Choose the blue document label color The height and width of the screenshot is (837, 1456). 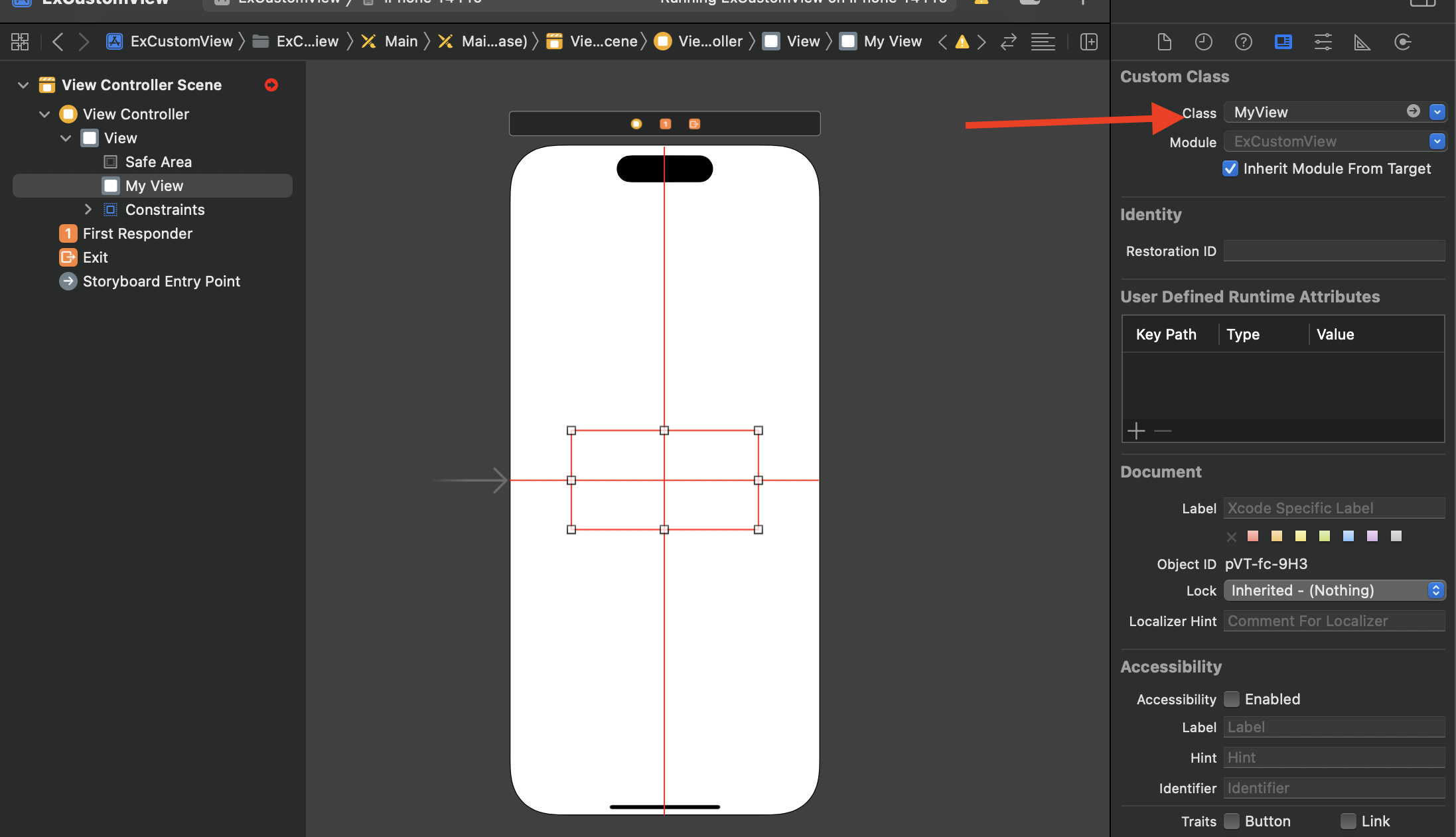point(1348,536)
